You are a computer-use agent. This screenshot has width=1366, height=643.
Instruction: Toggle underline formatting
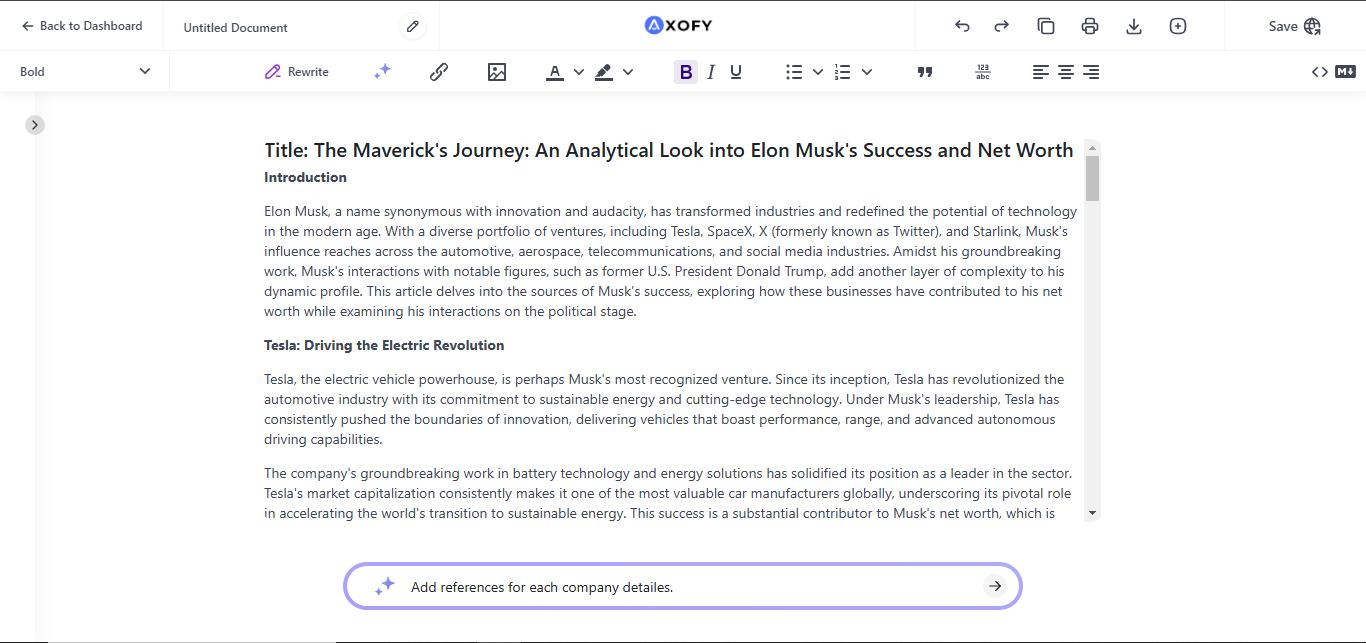tap(736, 72)
